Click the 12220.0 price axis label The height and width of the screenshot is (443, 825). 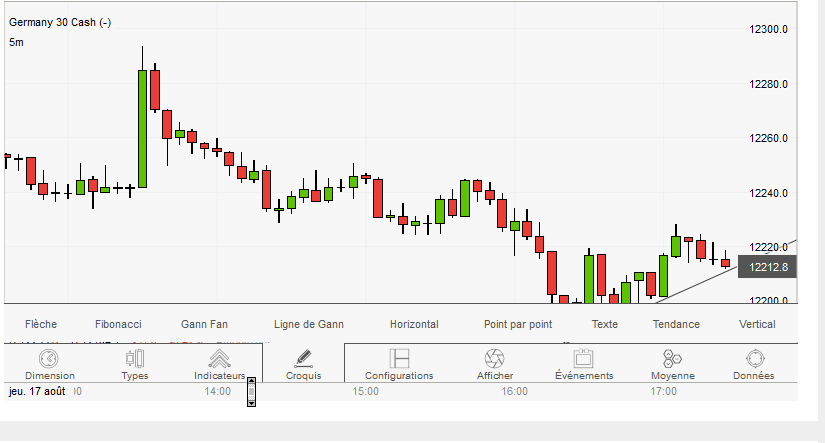point(768,247)
